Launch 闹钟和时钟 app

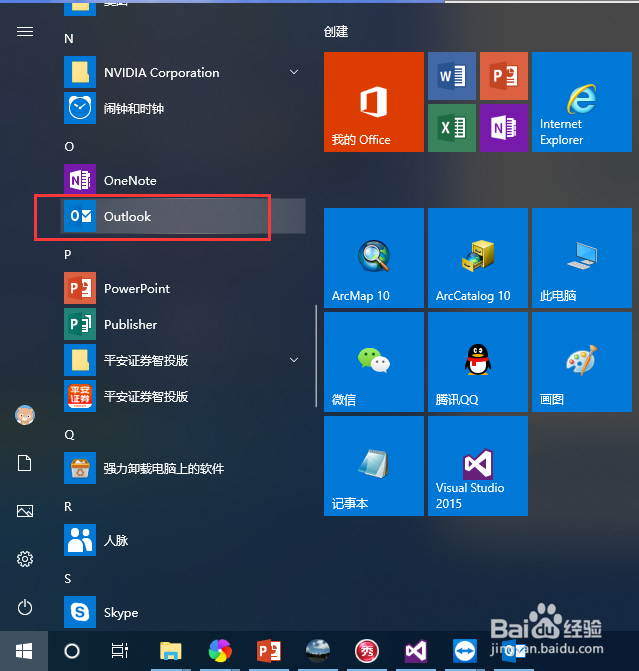tap(184, 108)
